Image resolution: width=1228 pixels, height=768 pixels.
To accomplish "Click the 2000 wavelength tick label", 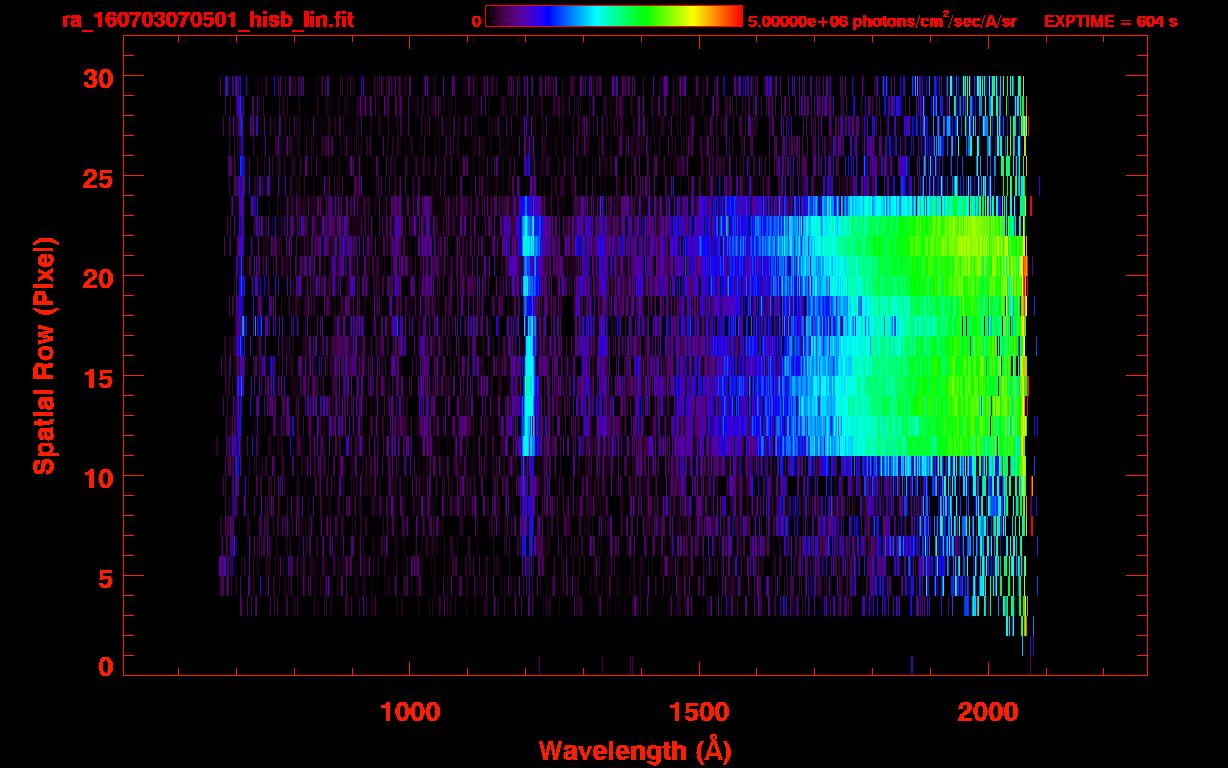I will (988, 712).
